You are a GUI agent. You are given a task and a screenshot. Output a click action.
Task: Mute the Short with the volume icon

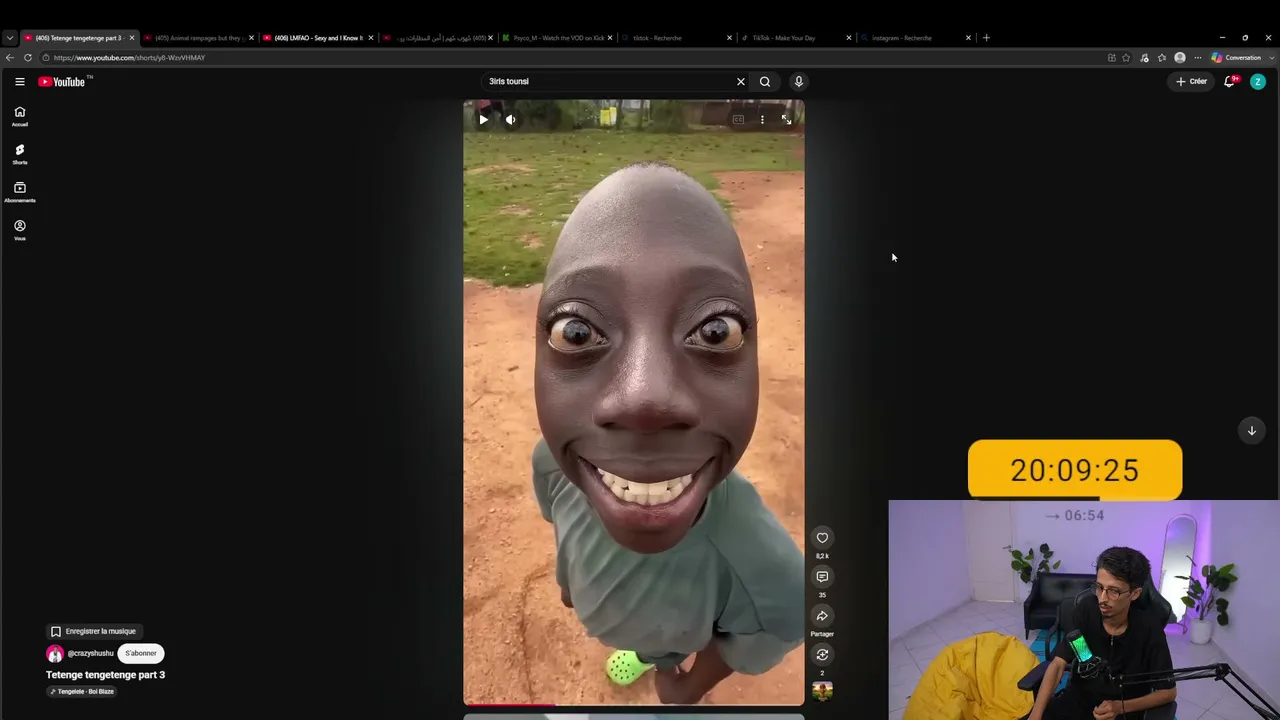pyautogui.click(x=510, y=120)
